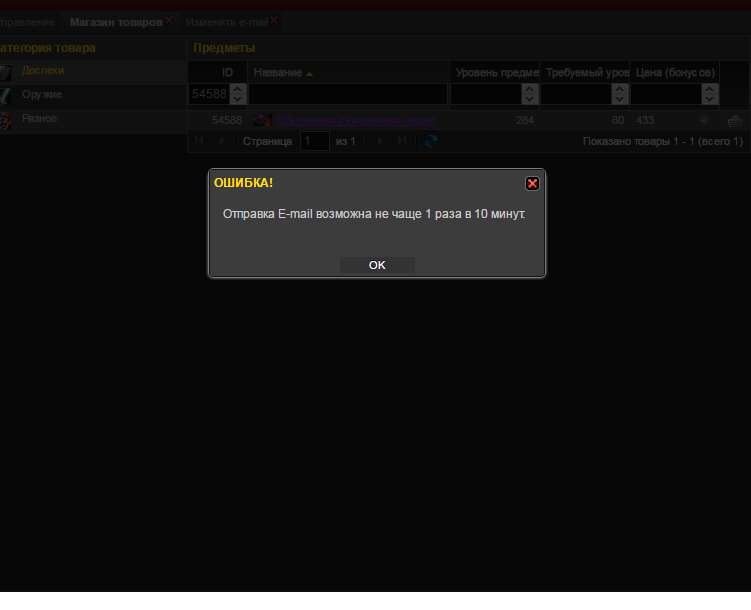Close the error dialog with red X
The height and width of the screenshot is (610, 751).
click(532, 183)
